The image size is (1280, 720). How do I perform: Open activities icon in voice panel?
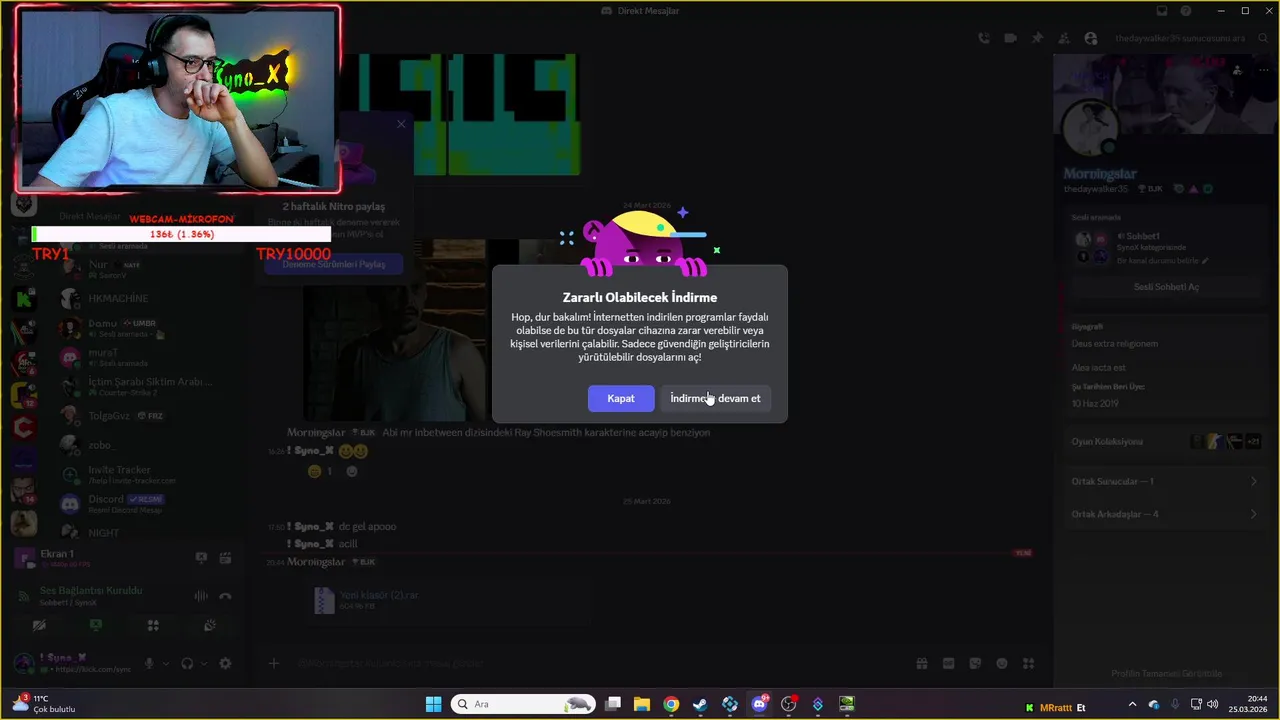[x=153, y=625]
